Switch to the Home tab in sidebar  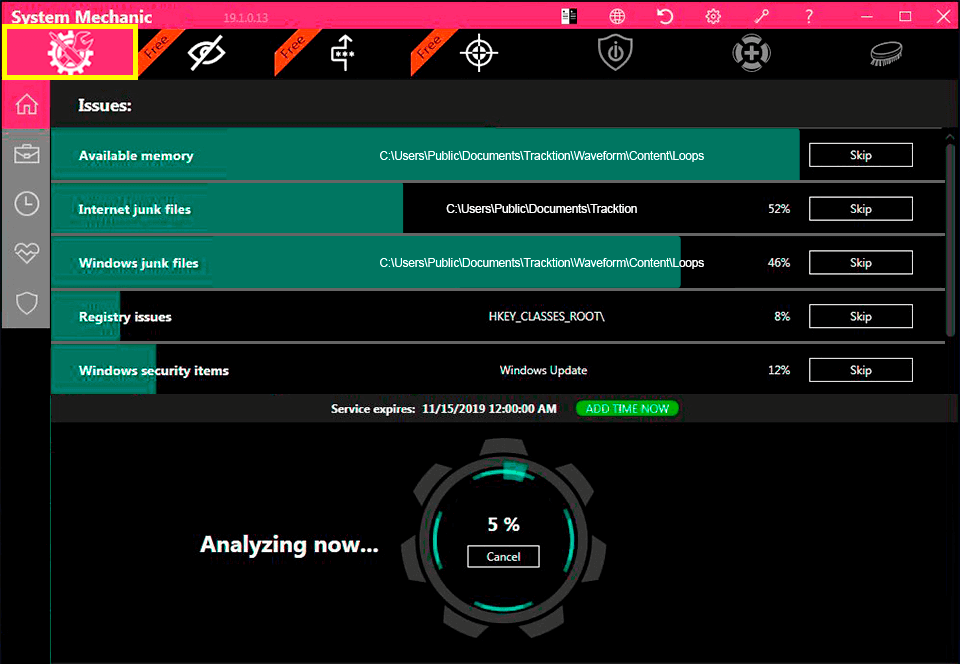pyautogui.click(x=26, y=104)
